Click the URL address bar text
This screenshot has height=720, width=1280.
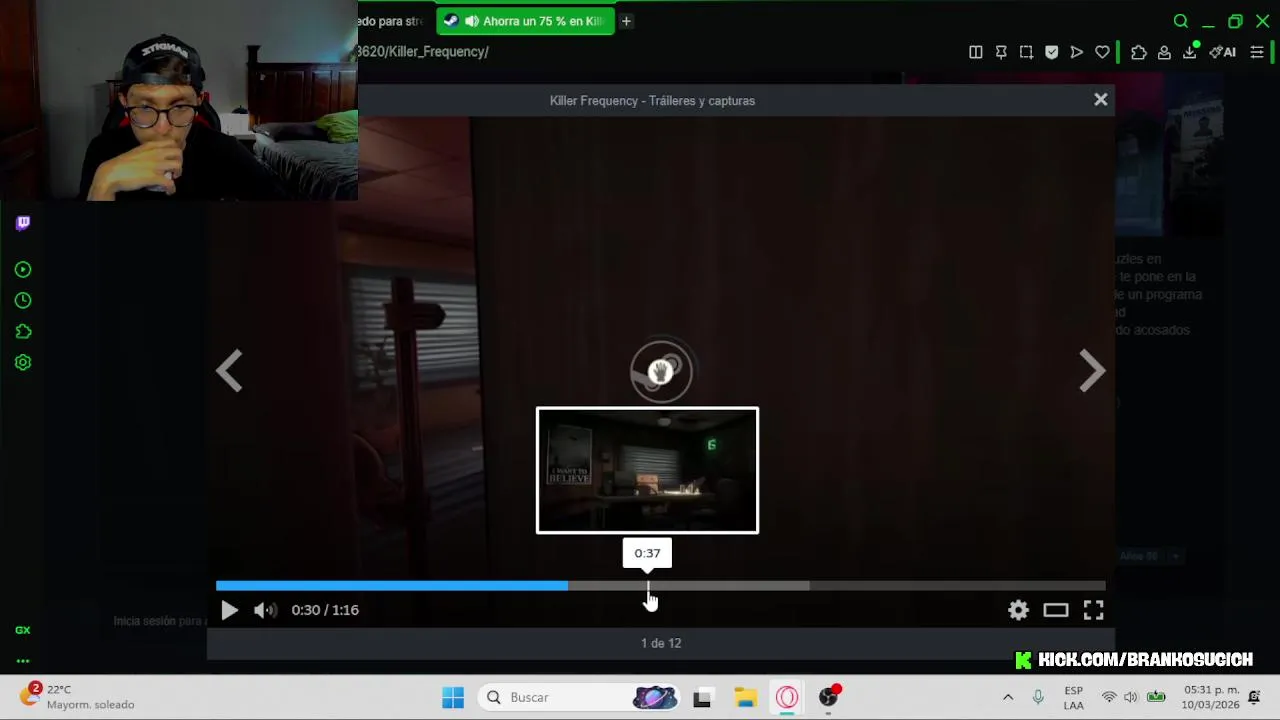point(423,52)
